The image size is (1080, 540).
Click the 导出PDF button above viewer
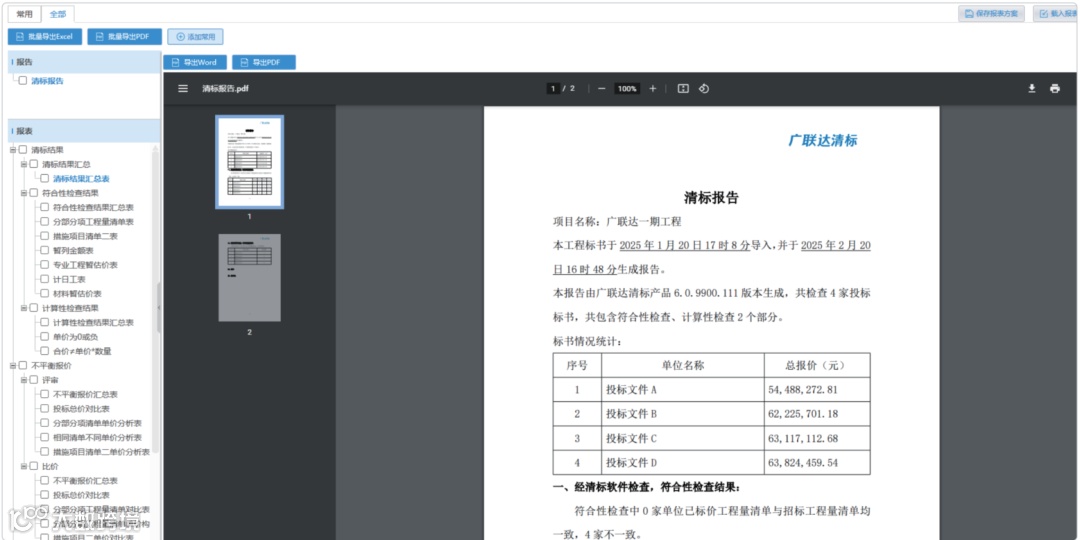pos(264,62)
